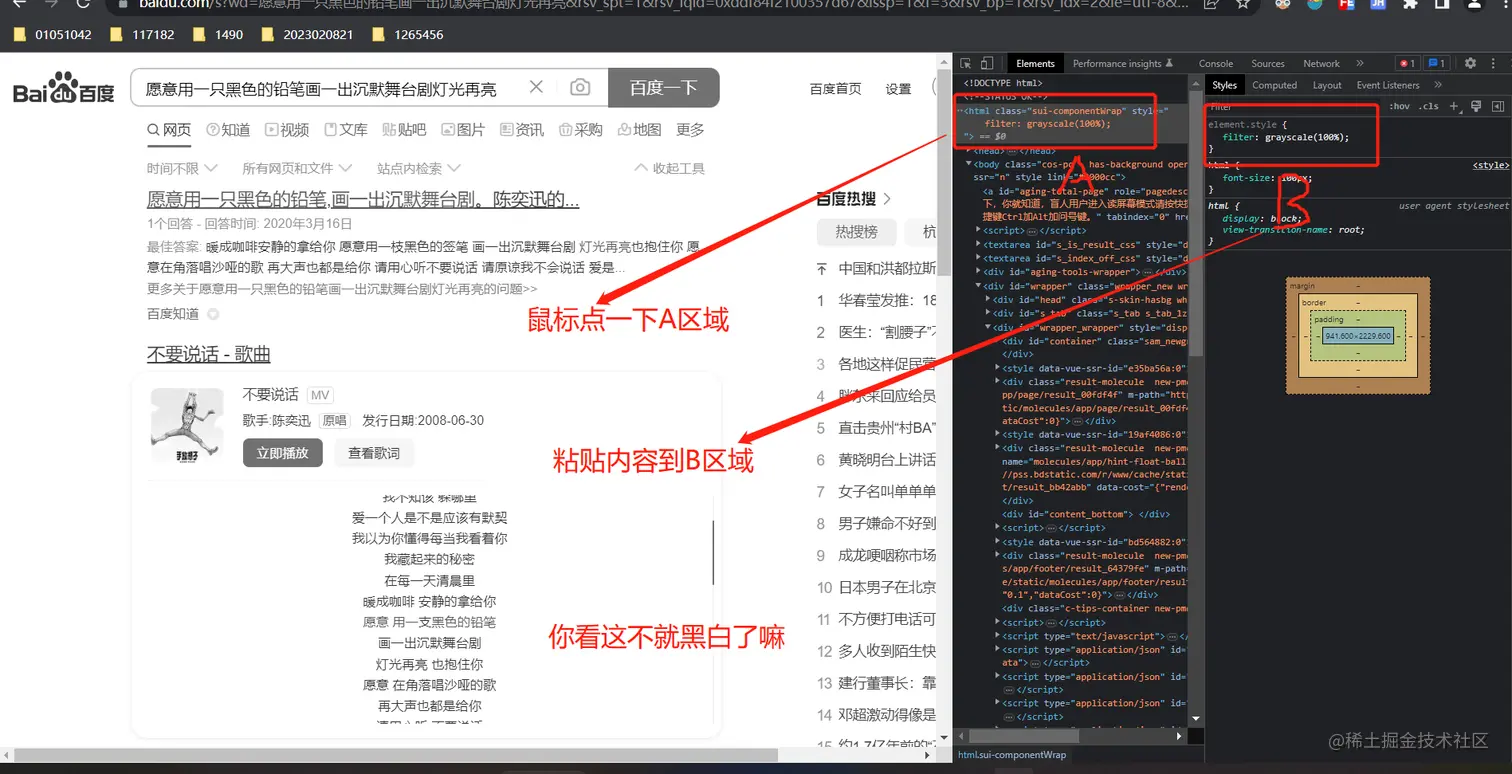Switch to the 图片 tab
Viewport: 1512px width, 774px height.
tap(463, 129)
